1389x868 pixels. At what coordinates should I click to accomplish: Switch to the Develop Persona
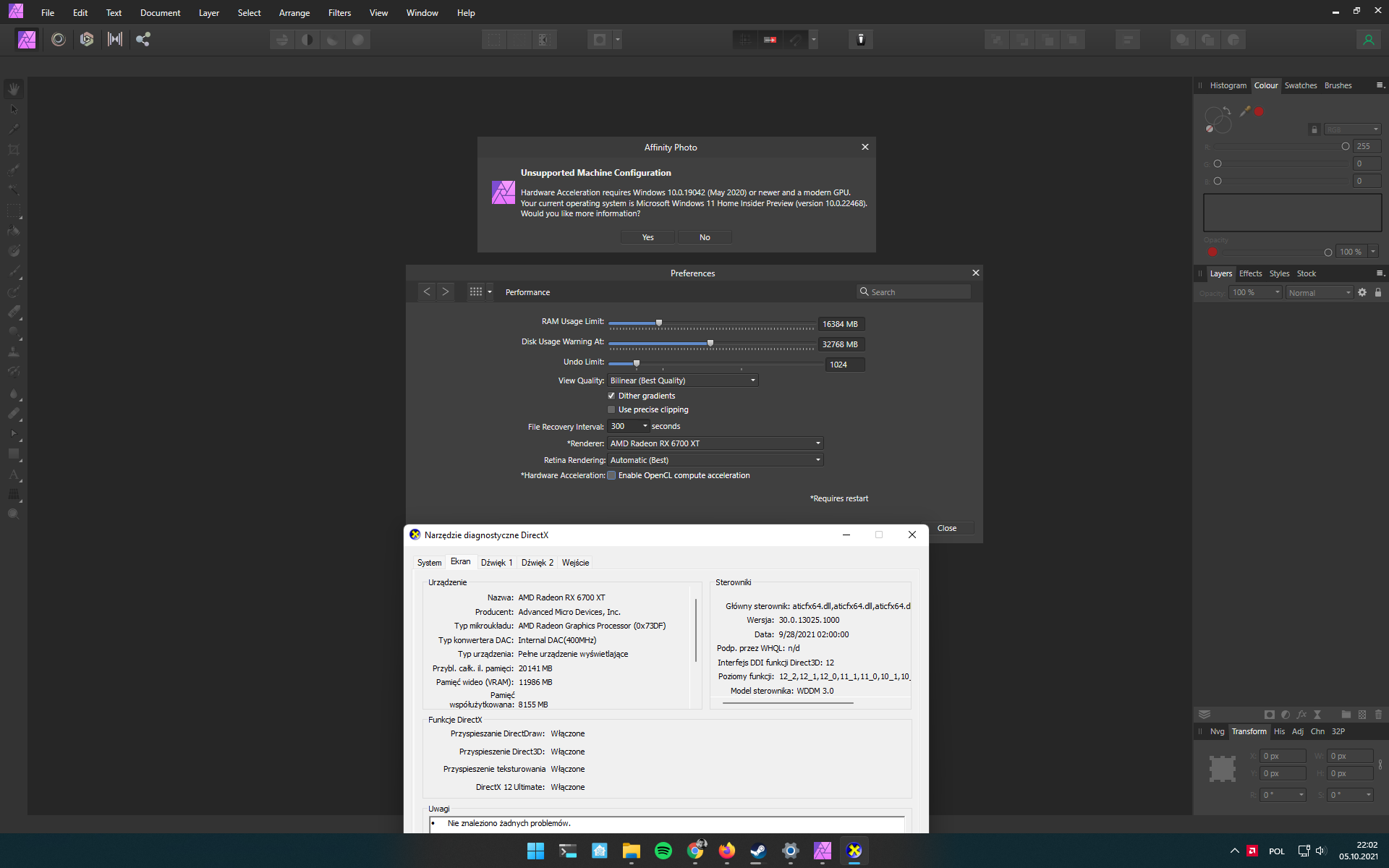click(x=87, y=39)
